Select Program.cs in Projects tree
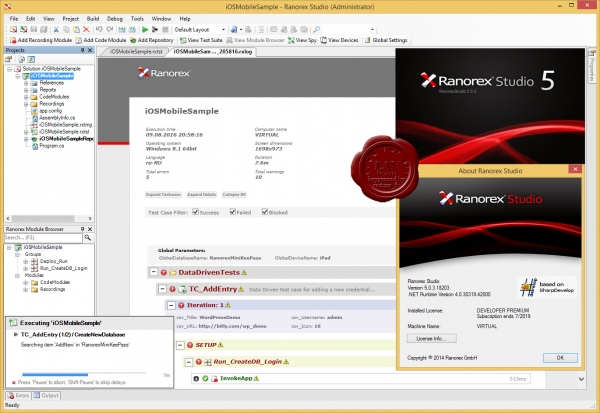The height and width of the screenshot is (413, 600). click(51, 146)
